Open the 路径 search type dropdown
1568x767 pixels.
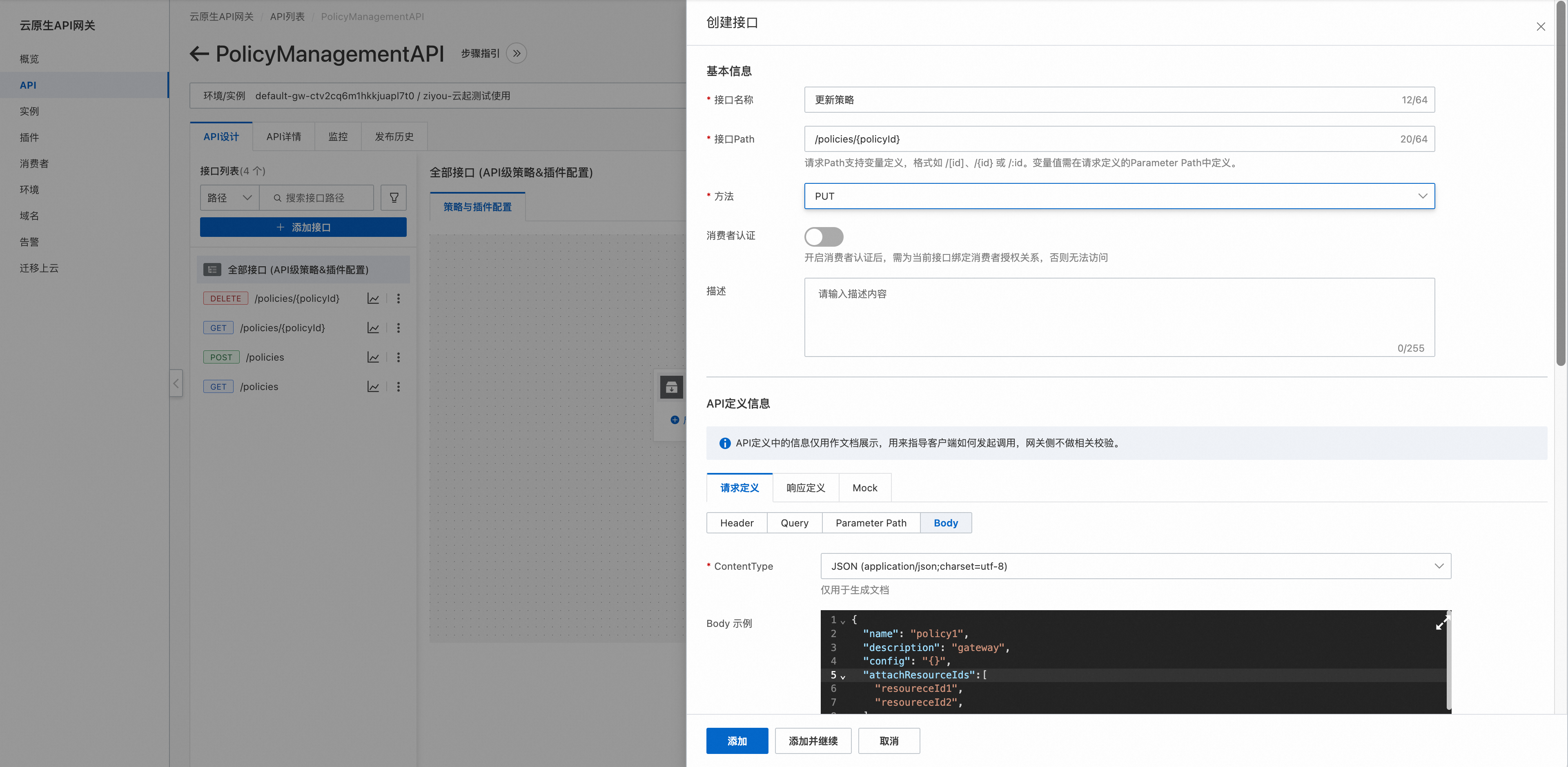click(229, 197)
